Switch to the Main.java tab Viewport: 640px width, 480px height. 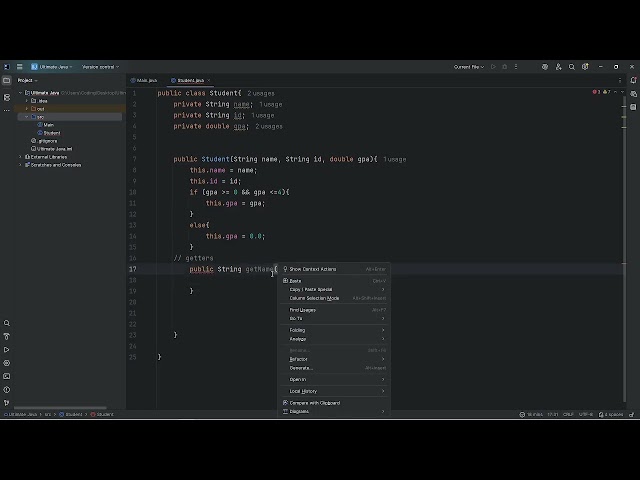[144, 80]
